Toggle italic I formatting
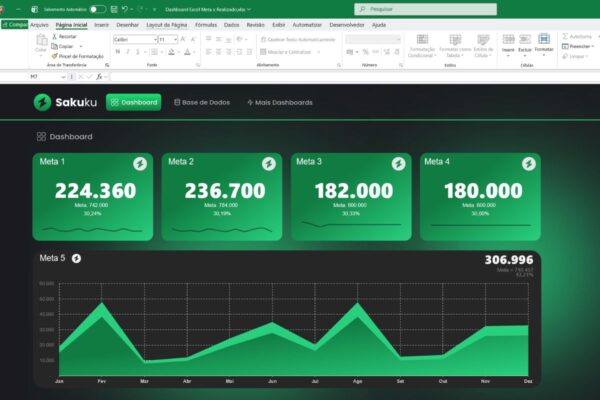Viewport: 600px width, 400px height. [128, 52]
